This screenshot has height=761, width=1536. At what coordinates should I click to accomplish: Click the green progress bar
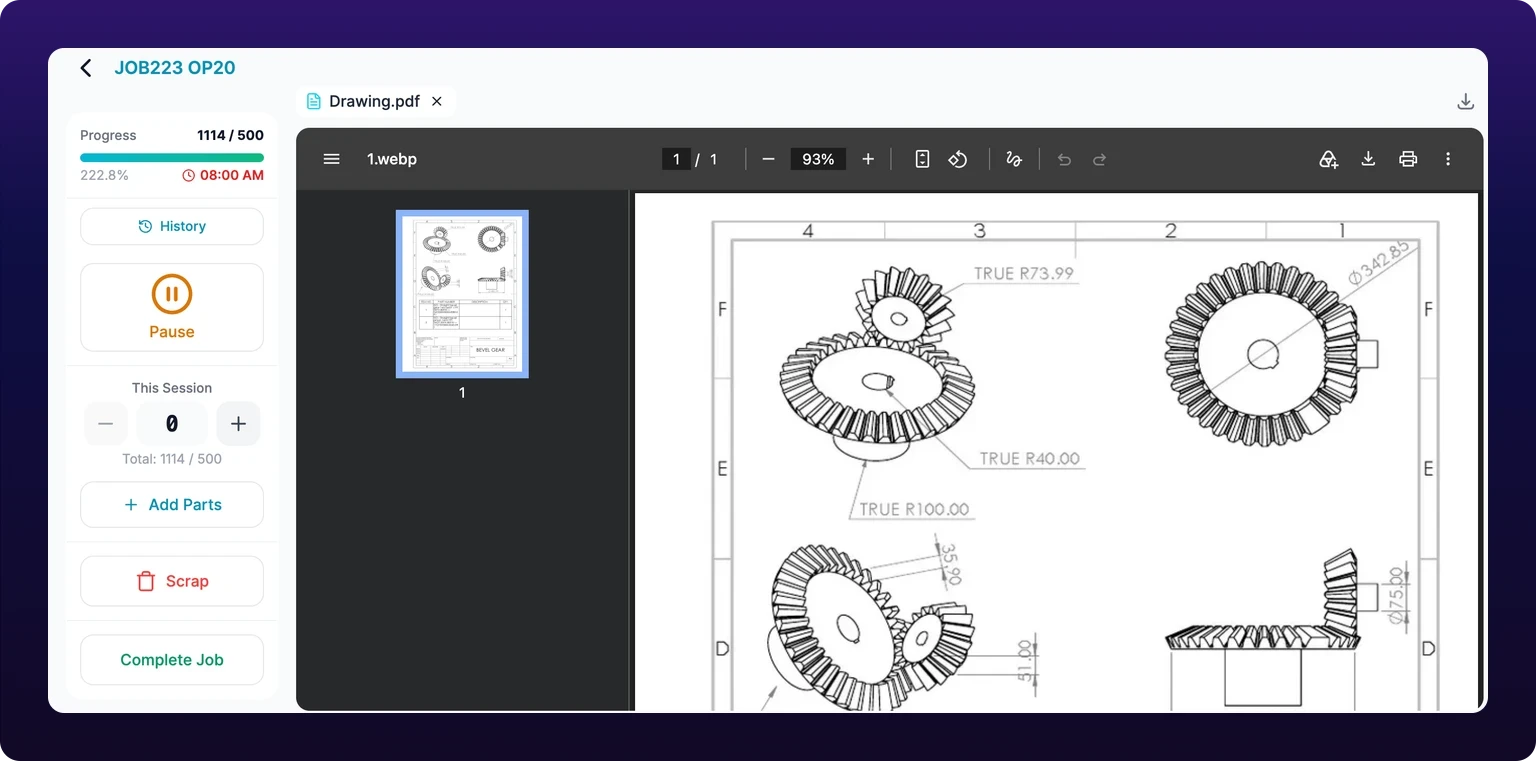click(172, 157)
